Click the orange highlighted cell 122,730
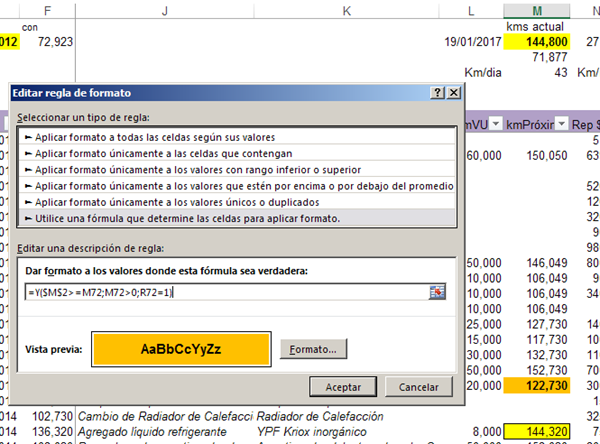This screenshot has height=444, width=600. pos(537,385)
